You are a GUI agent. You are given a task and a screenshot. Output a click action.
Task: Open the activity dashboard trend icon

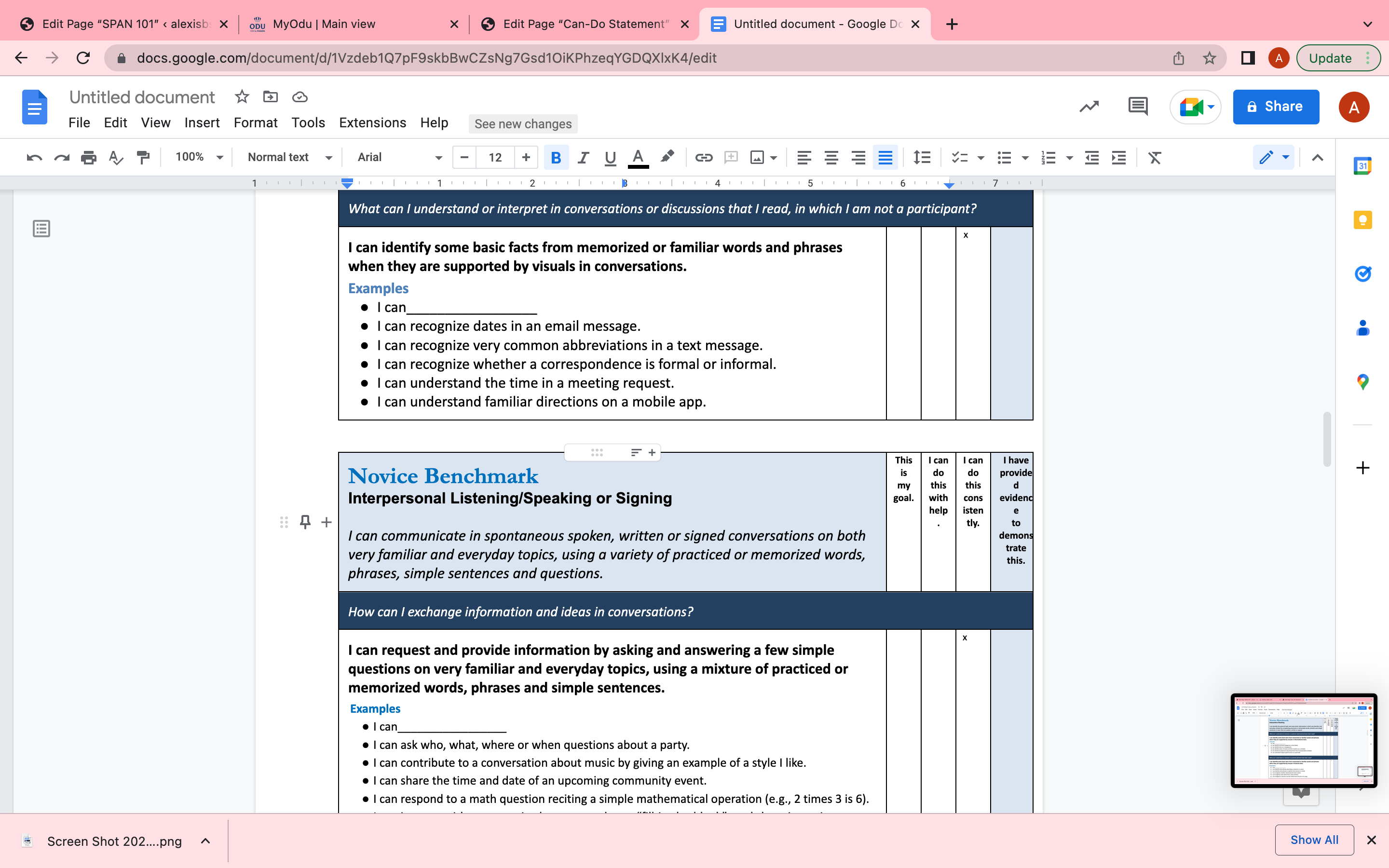click(x=1089, y=107)
